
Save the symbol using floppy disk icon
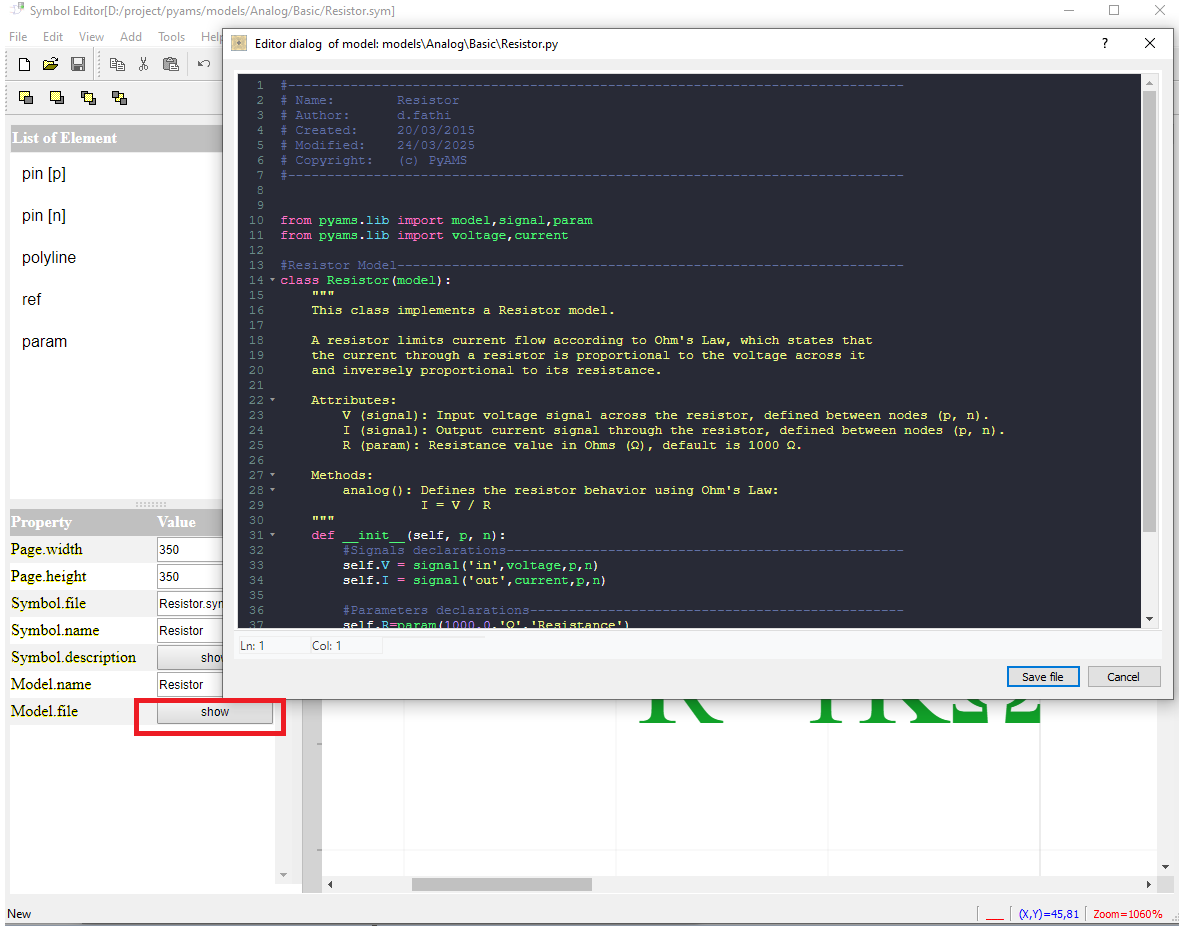point(77,65)
